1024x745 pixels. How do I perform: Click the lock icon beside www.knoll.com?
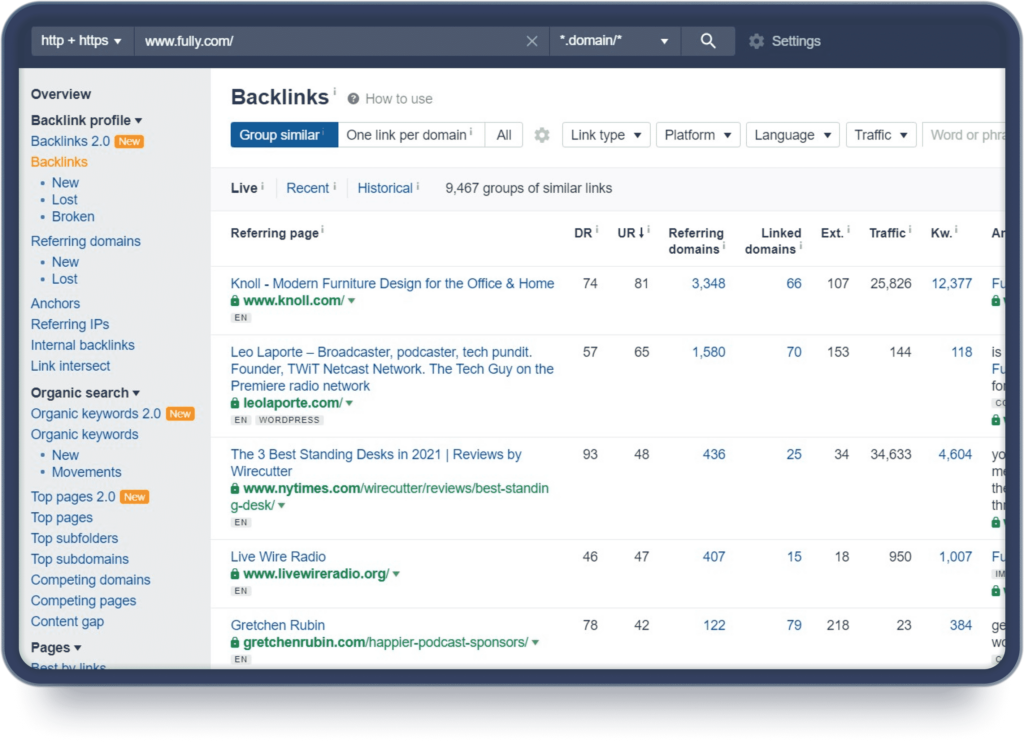coord(235,301)
